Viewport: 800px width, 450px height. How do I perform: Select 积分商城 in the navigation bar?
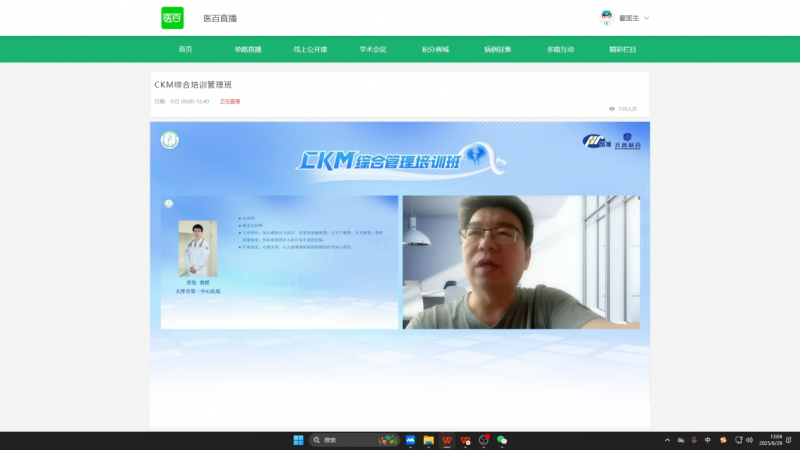click(x=435, y=49)
